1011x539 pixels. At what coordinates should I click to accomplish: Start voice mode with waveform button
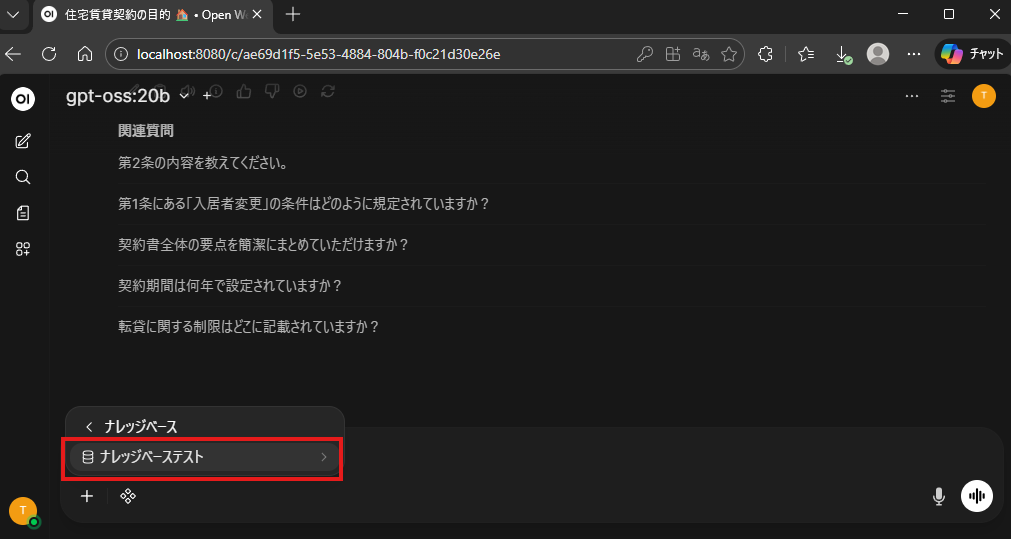point(976,496)
